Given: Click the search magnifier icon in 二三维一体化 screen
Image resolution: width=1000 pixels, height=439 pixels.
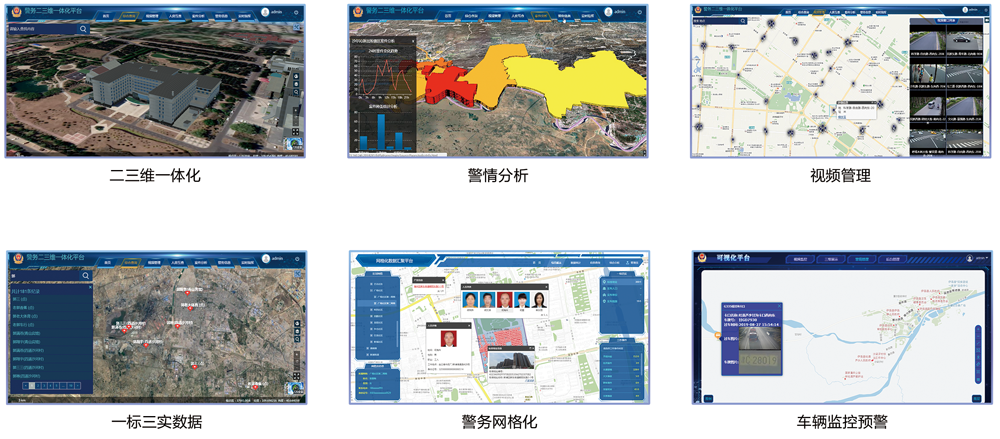Looking at the screenshot, I should [x=84, y=30].
